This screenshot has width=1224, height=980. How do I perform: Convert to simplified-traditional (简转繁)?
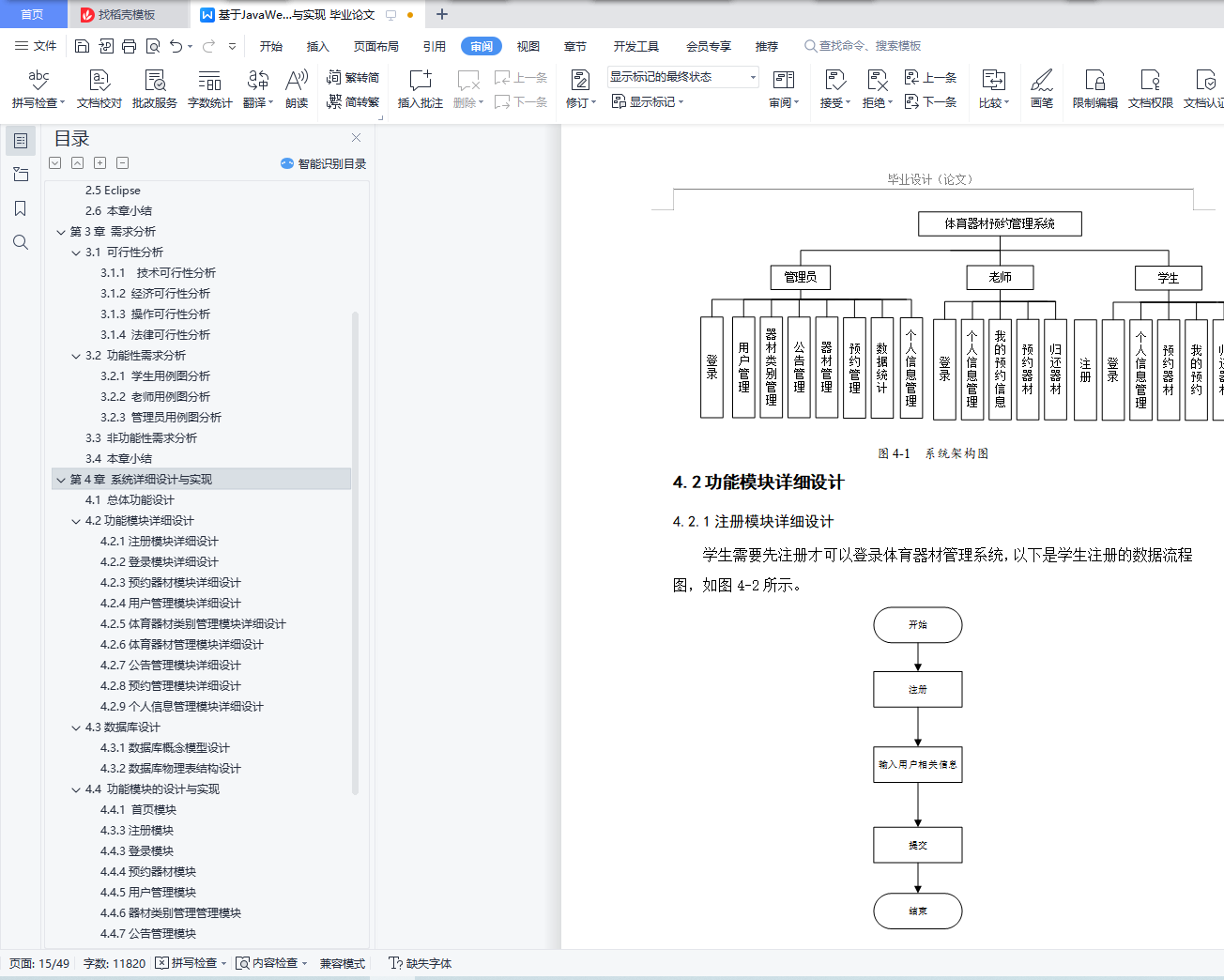click(353, 101)
